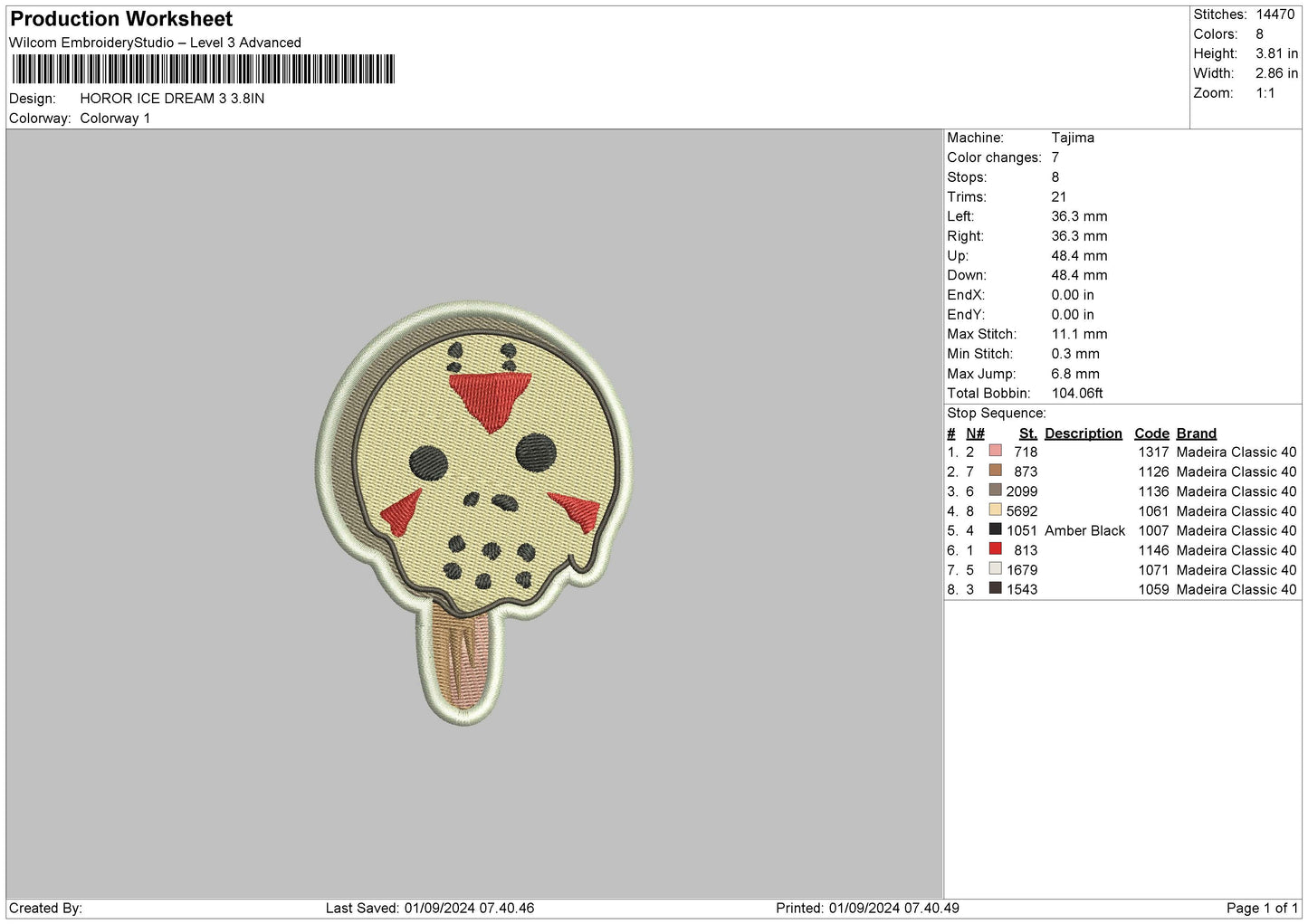Click 'Wilcom EmbroideryStudio – Level 3 Advanced' text

coord(155,43)
